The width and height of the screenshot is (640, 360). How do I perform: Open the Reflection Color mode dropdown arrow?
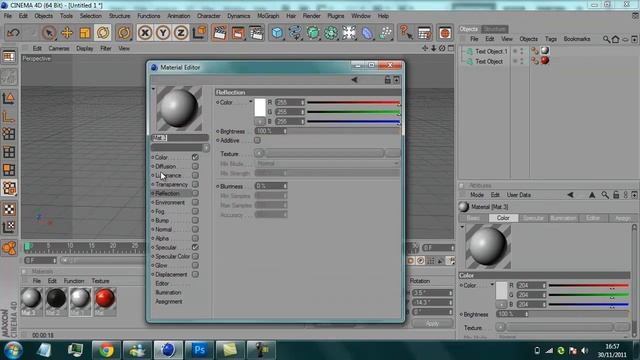point(250,102)
